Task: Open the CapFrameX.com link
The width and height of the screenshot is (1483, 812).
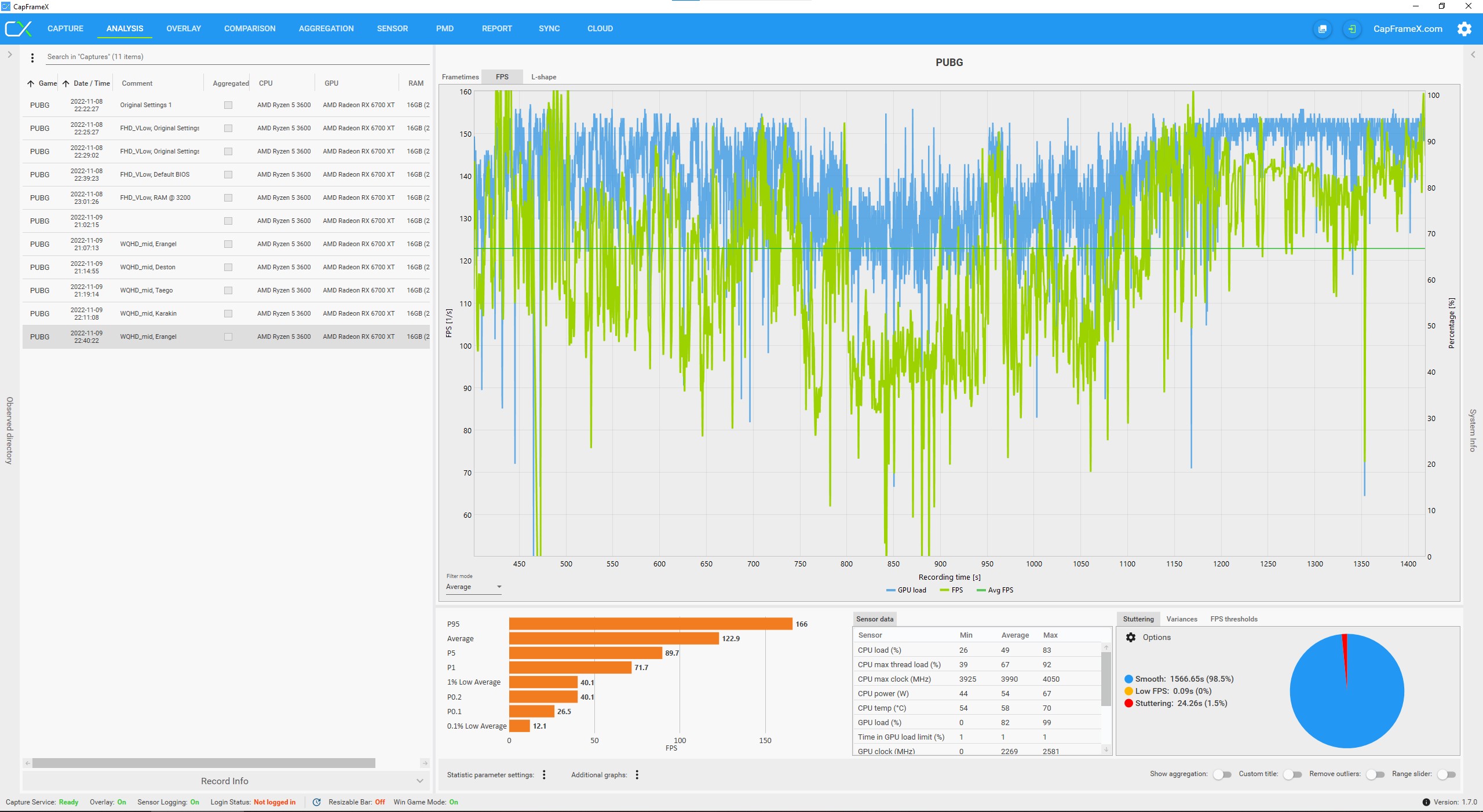Action: pyautogui.click(x=1408, y=29)
